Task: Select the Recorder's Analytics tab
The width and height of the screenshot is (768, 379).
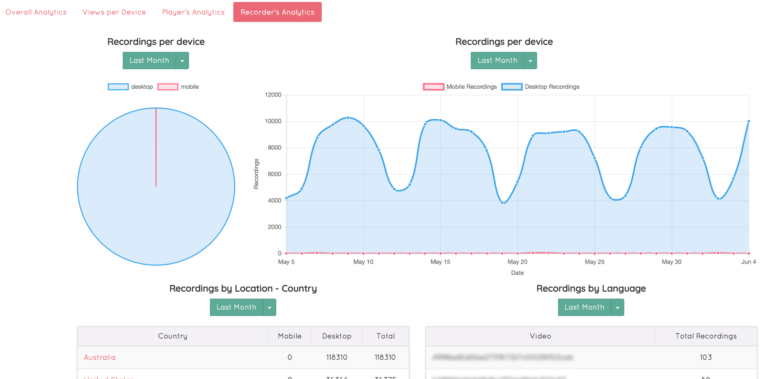Action: click(x=277, y=12)
